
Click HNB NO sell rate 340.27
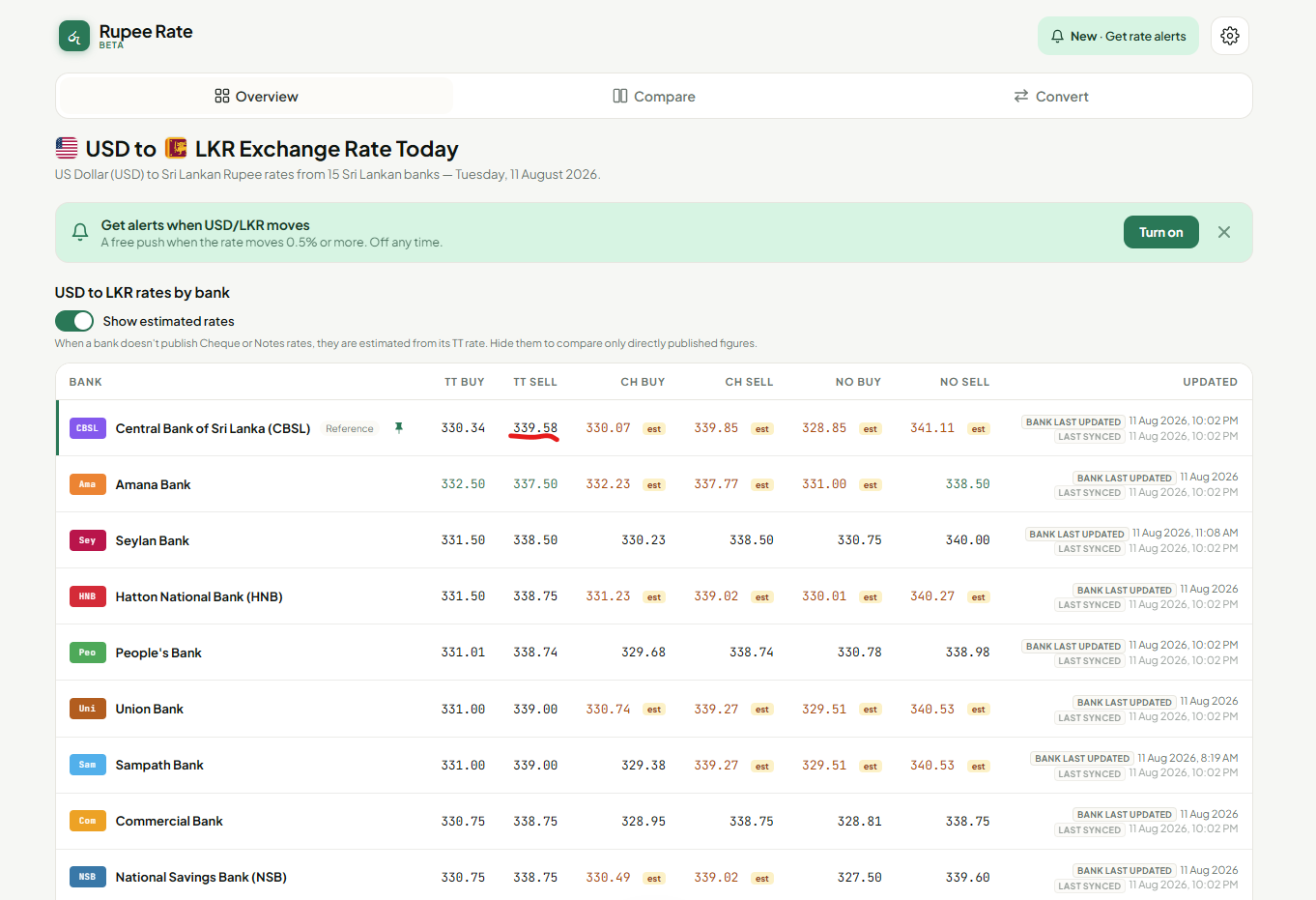(x=932, y=596)
